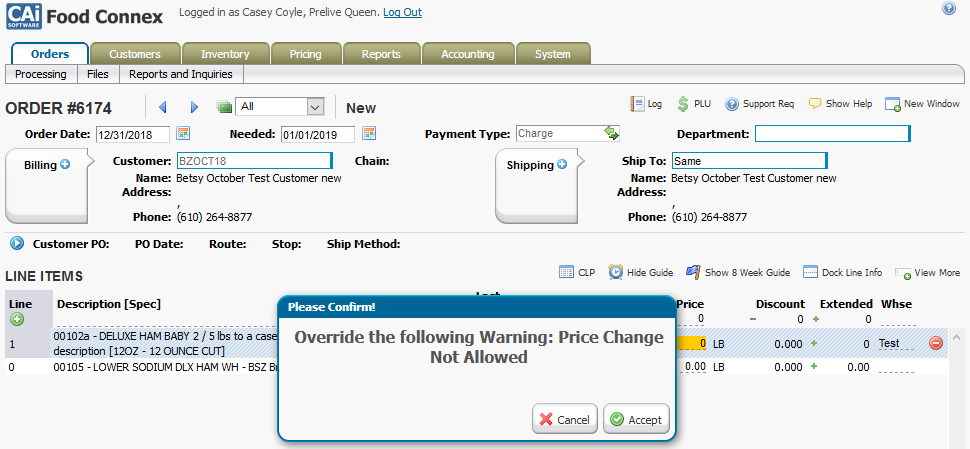Switch to Orders tab
This screenshot has width=970, height=449.
(x=50, y=54)
